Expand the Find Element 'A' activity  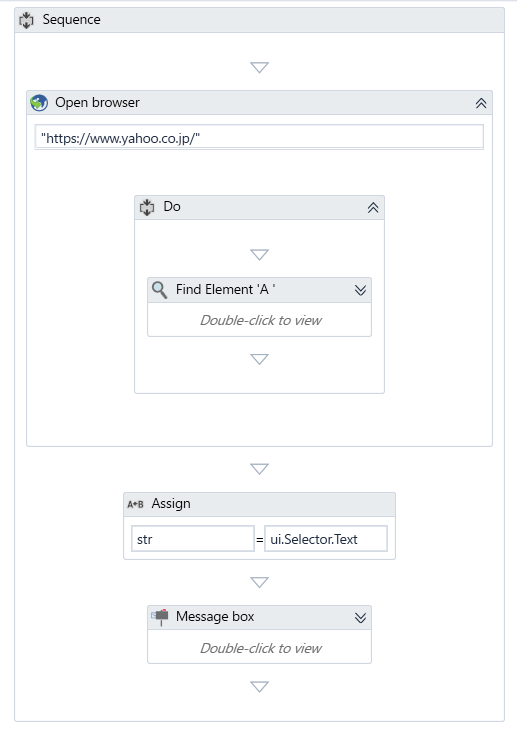coord(360,291)
